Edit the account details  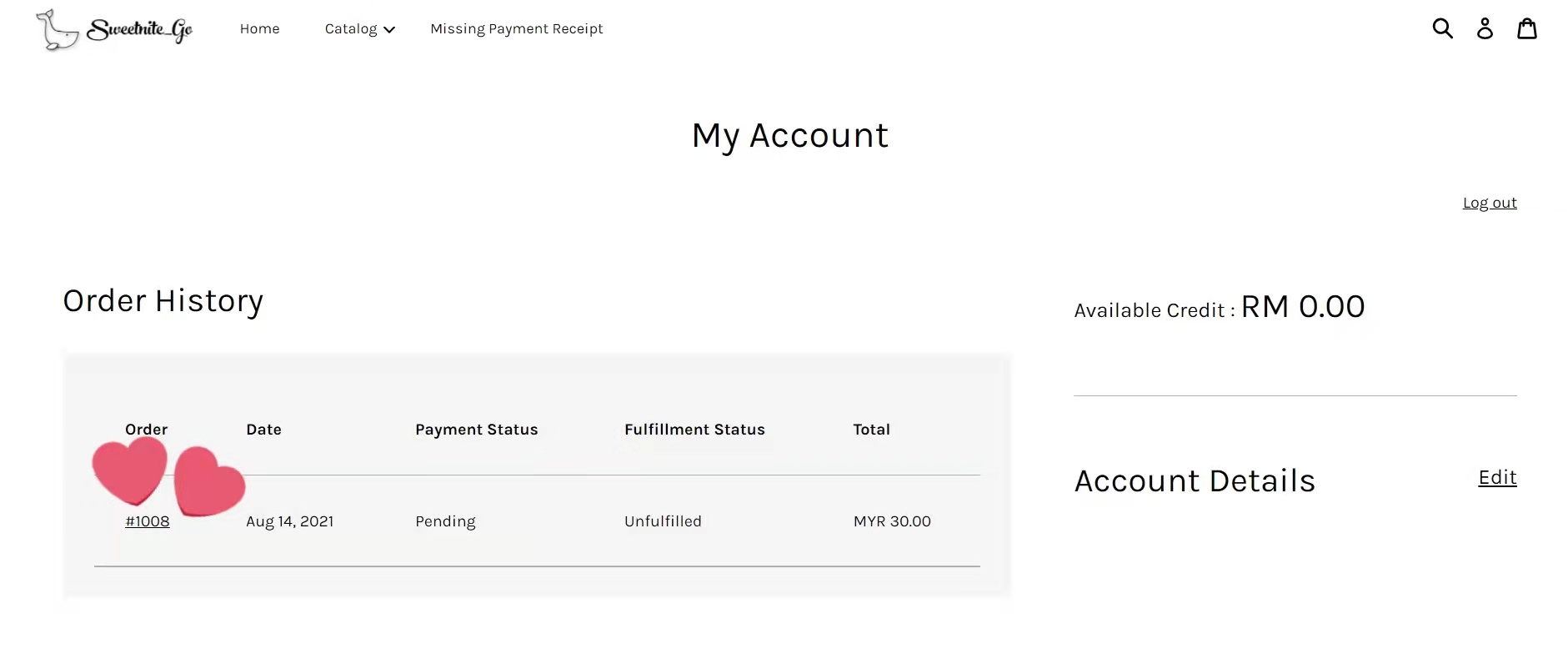tap(1496, 477)
